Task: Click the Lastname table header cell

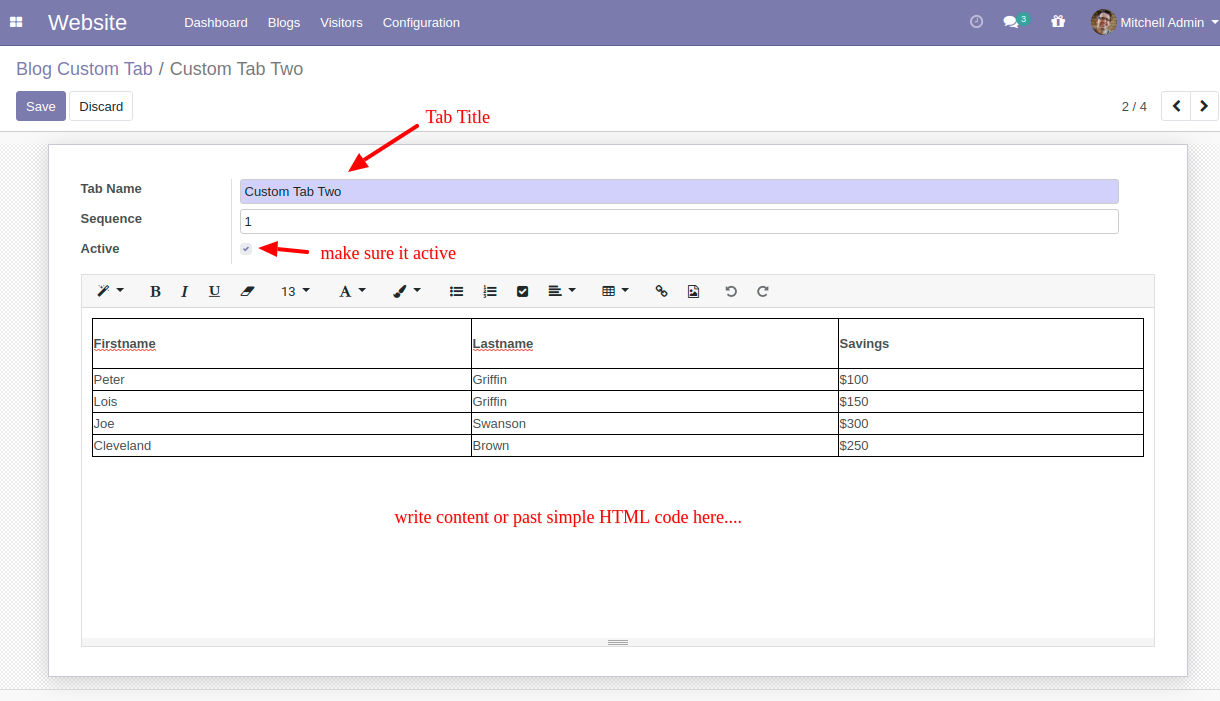Action: pos(655,344)
